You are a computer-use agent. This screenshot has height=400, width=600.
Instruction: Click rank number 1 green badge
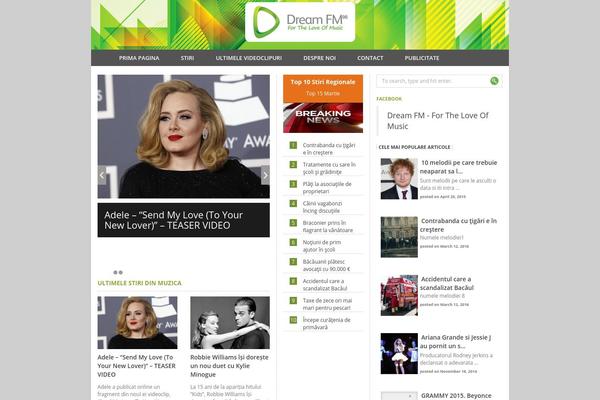pos(293,145)
